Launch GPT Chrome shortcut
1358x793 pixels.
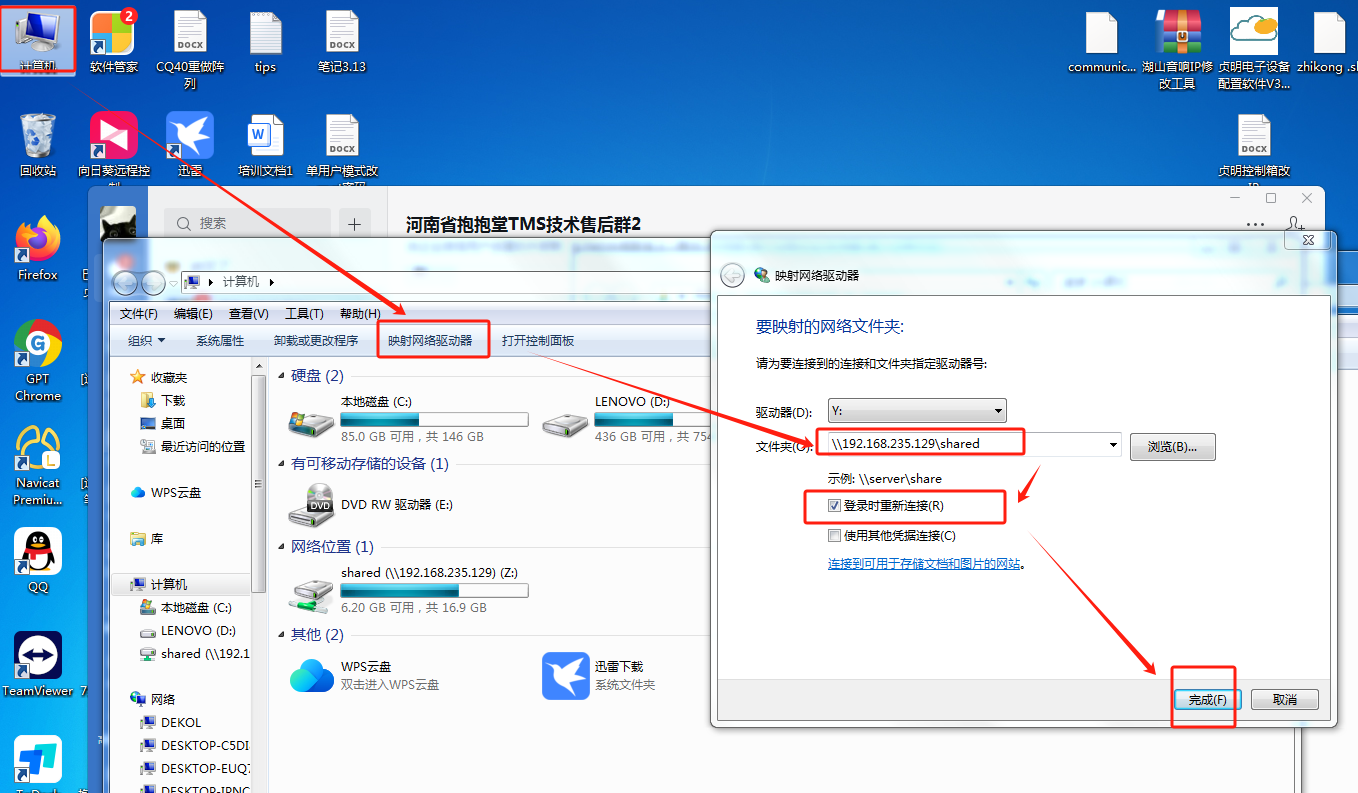38,360
